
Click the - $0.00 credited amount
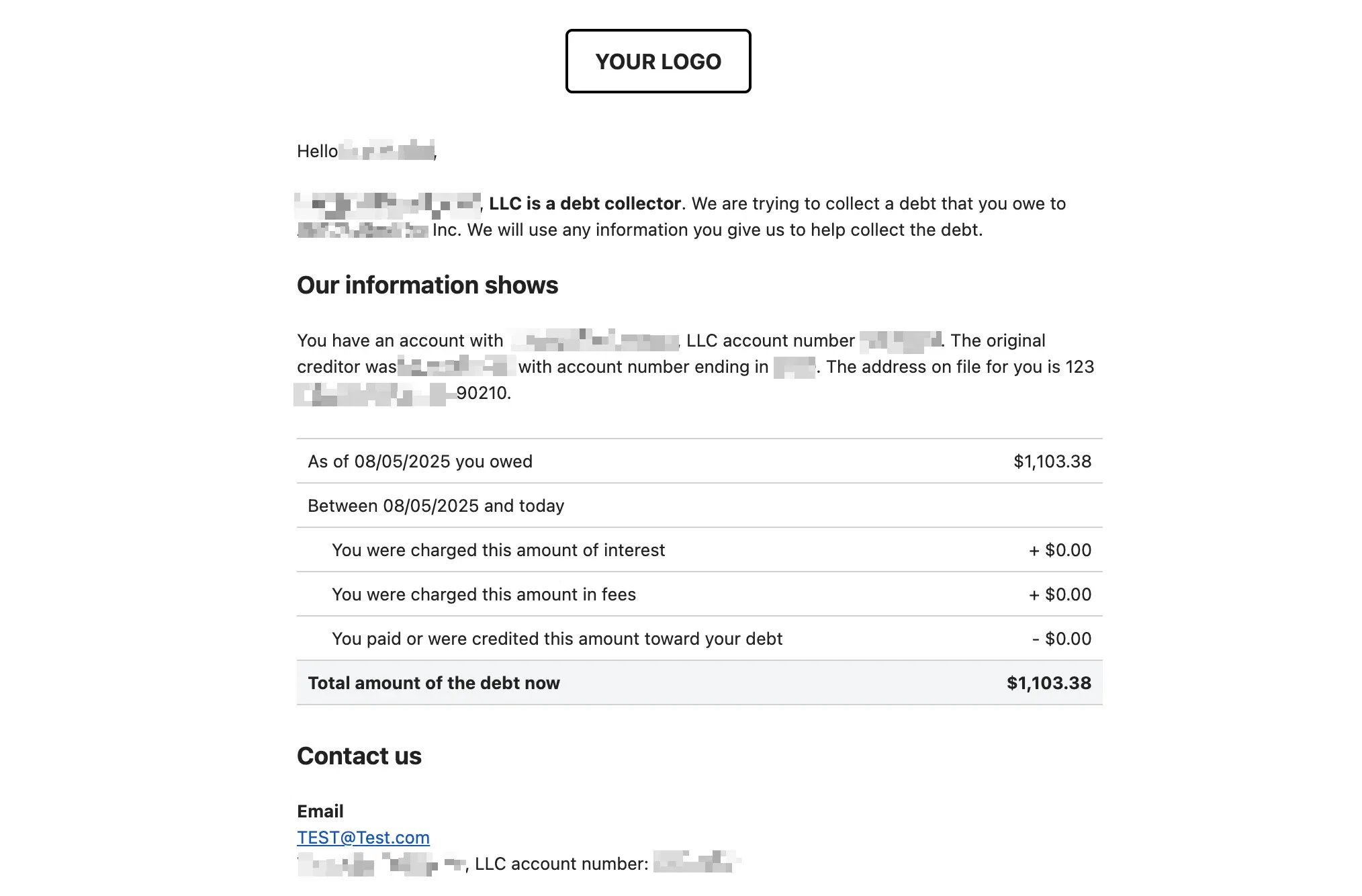click(x=1062, y=639)
